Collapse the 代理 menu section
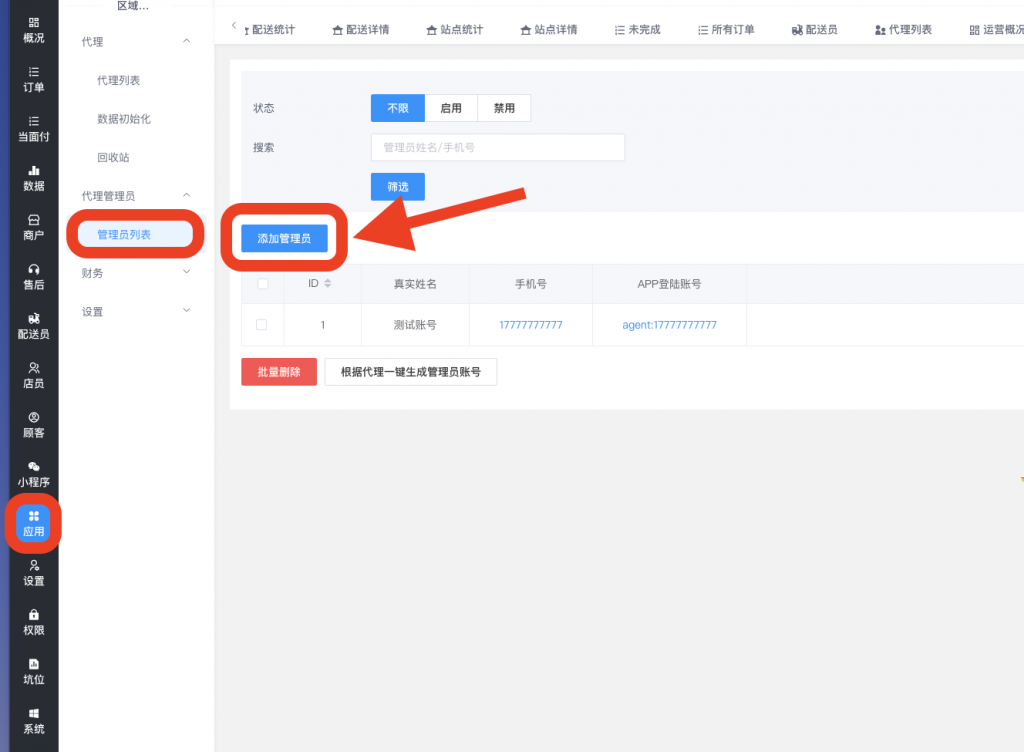The image size is (1024, 752). coord(186,42)
